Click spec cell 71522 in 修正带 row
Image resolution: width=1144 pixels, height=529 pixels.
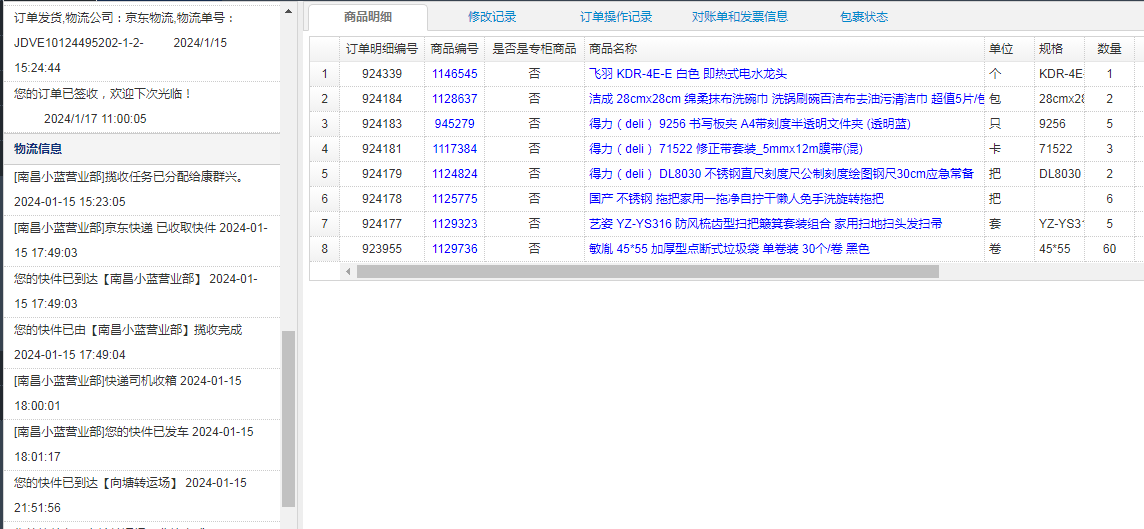[1059, 149]
